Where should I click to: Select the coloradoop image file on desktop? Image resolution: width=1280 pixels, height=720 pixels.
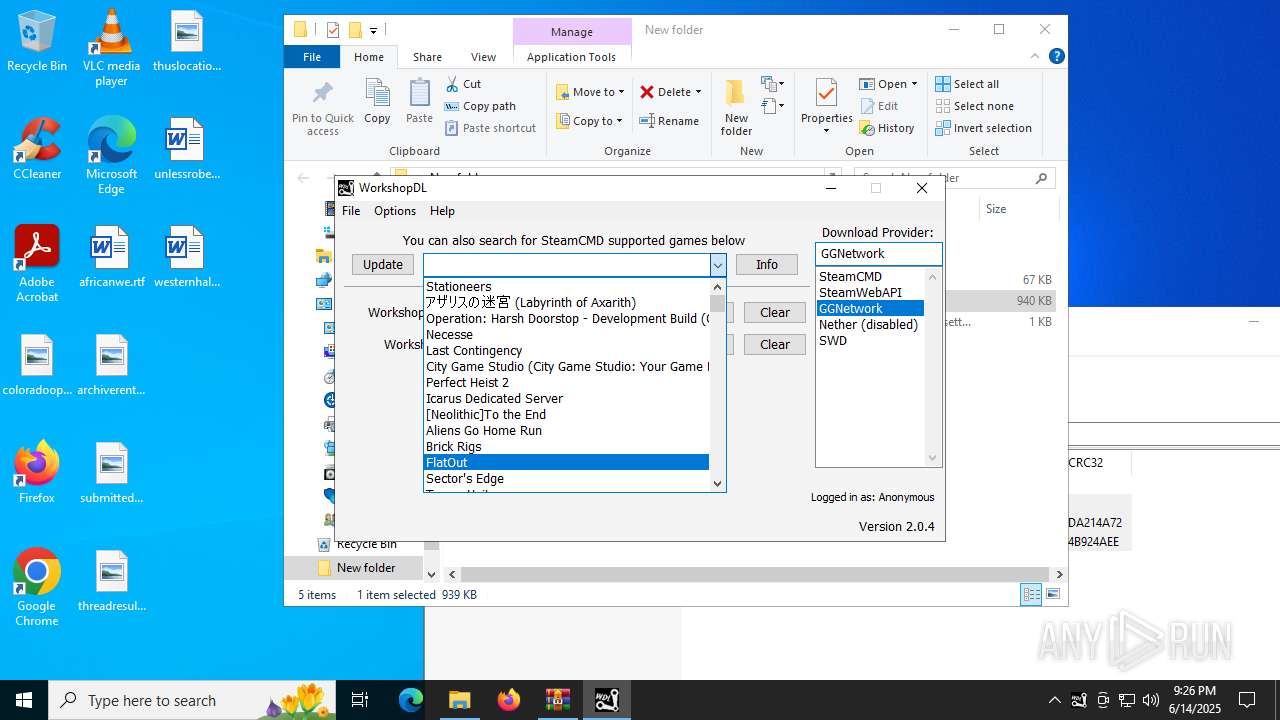[37, 366]
